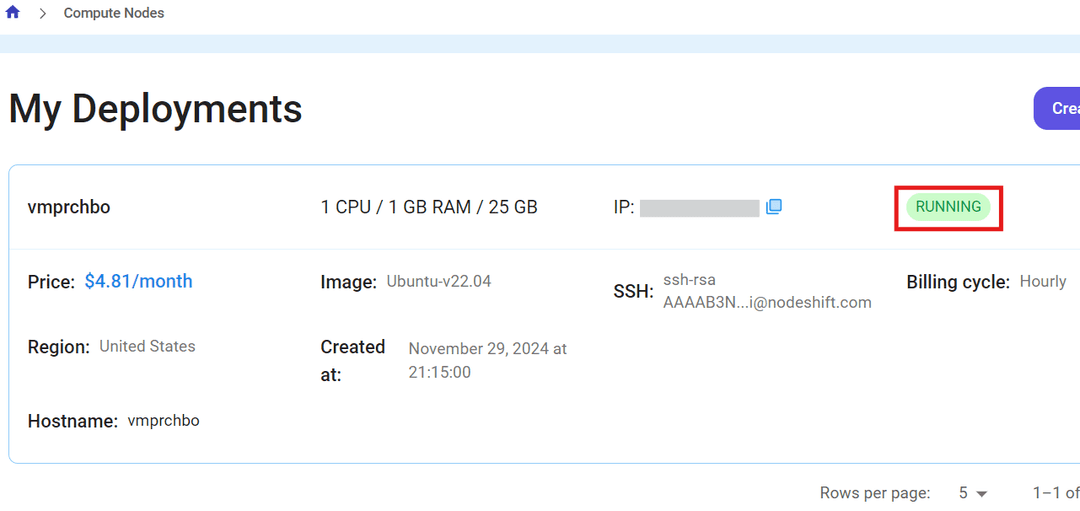Click the home icon in breadcrumb

[13, 13]
